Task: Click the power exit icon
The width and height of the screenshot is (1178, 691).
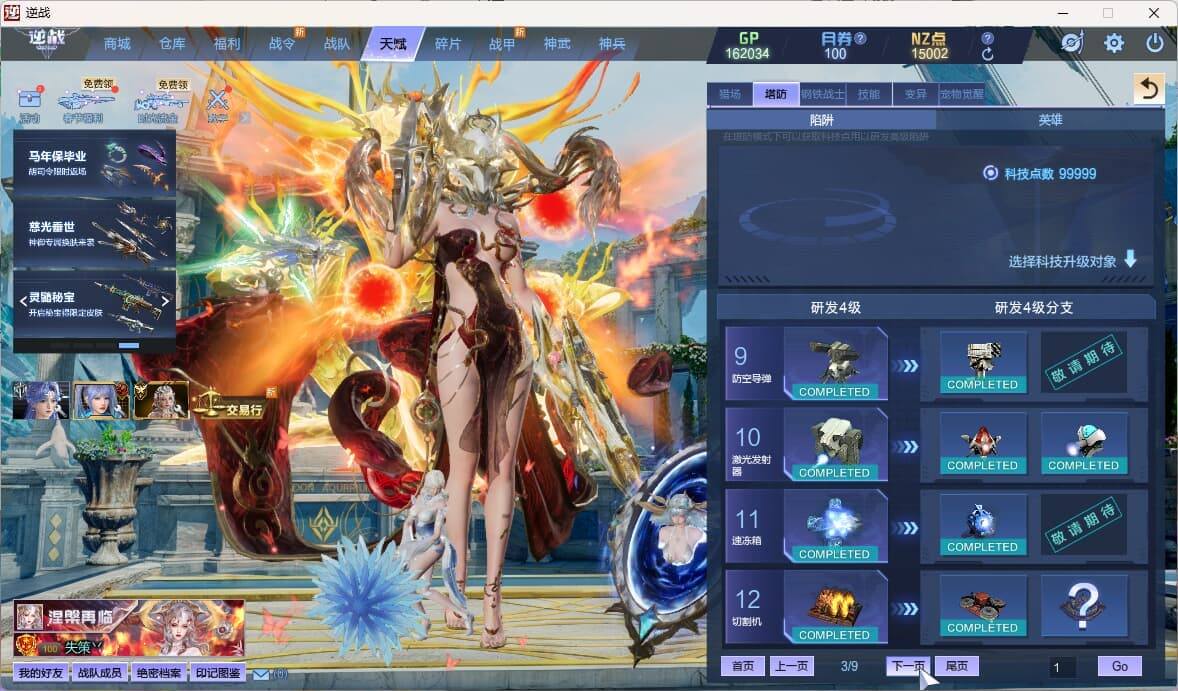Action: tap(1155, 43)
